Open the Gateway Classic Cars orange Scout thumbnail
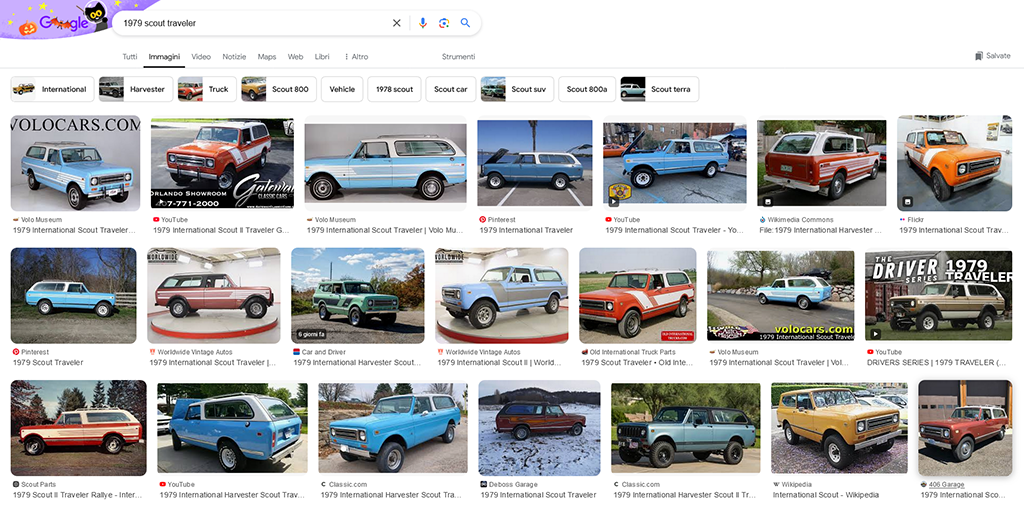The width and height of the screenshot is (1024, 506). (x=222, y=163)
